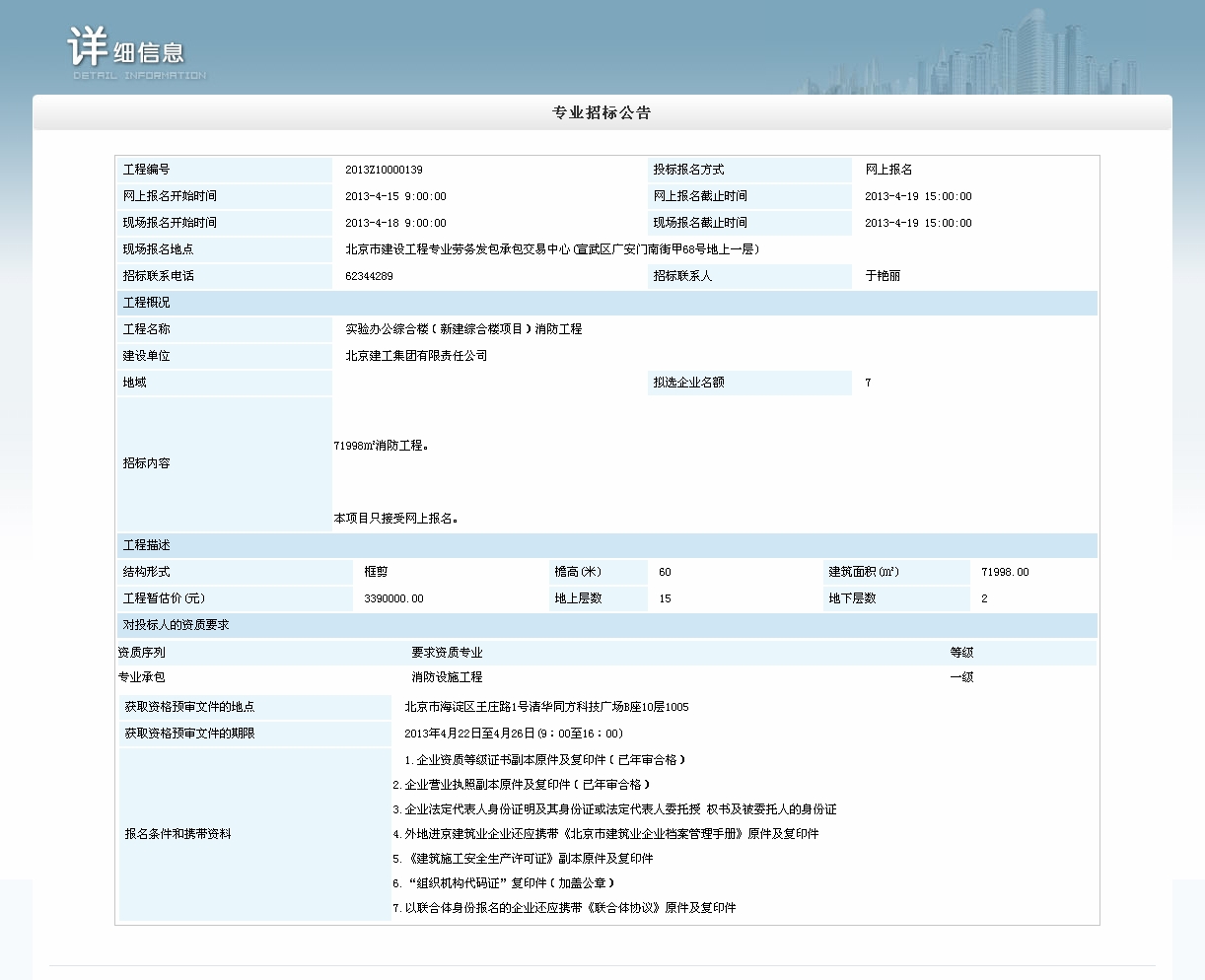Click the 资质序列 column header
Viewport: 1205px width, 980px height.
[x=142, y=653]
